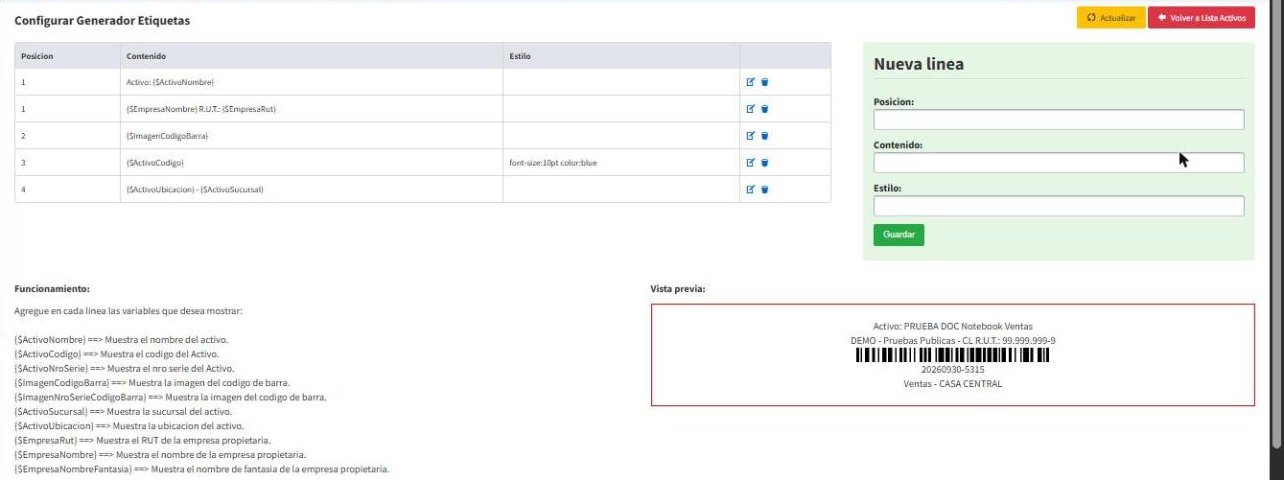Click preview text 'Activo: PRUEBA DOC Notebook Ventas'
1284x480 pixels.
[952, 326]
